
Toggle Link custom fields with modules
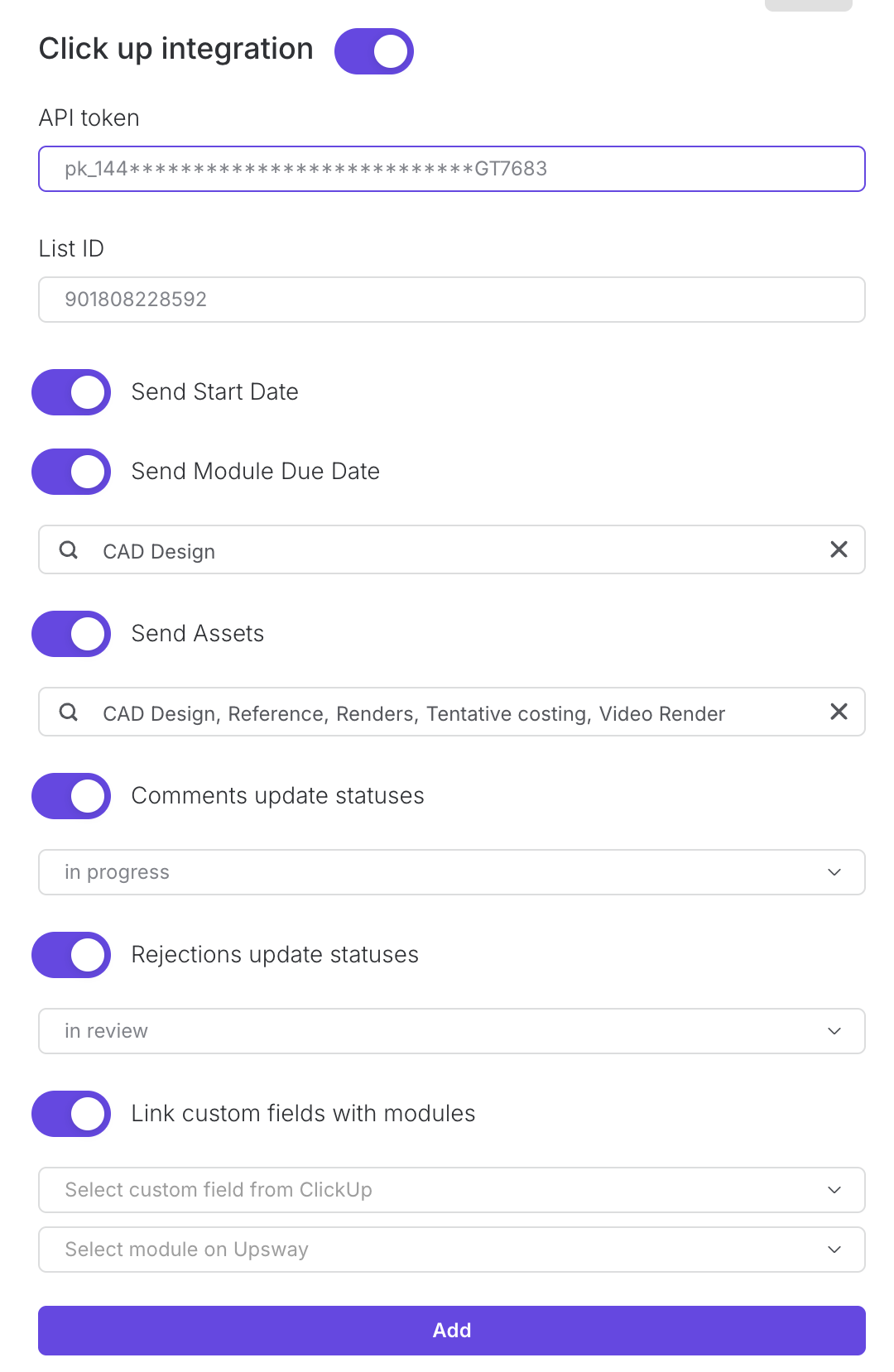coord(71,1114)
